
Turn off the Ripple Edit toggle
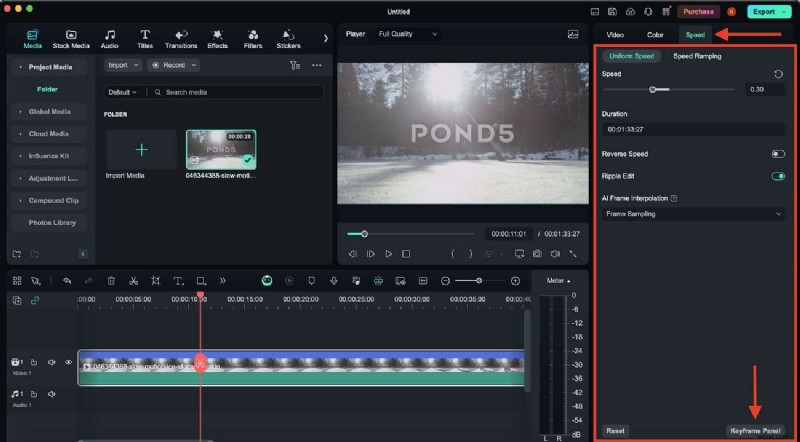(777, 176)
